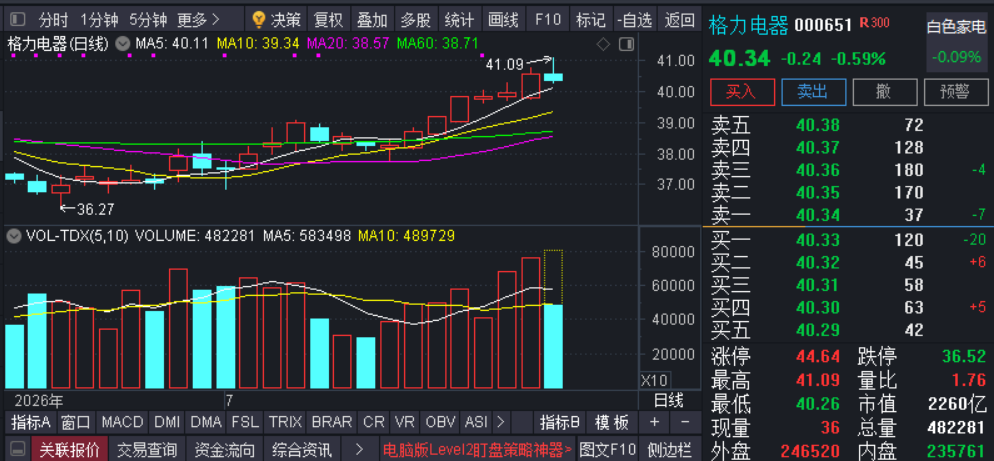Select the 指标A indicator group
This screenshot has width=994, height=461.
pos(31,422)
